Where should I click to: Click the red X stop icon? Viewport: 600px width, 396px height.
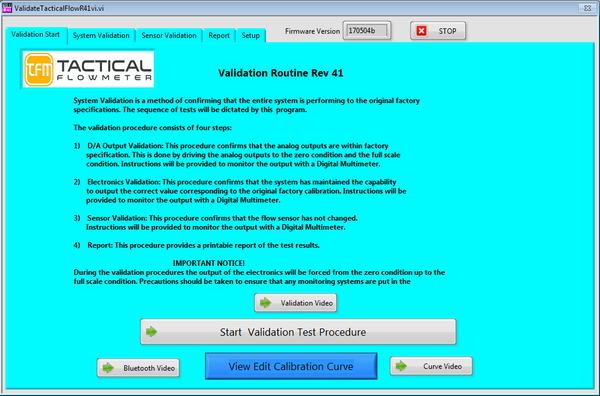tap(421, 31)
